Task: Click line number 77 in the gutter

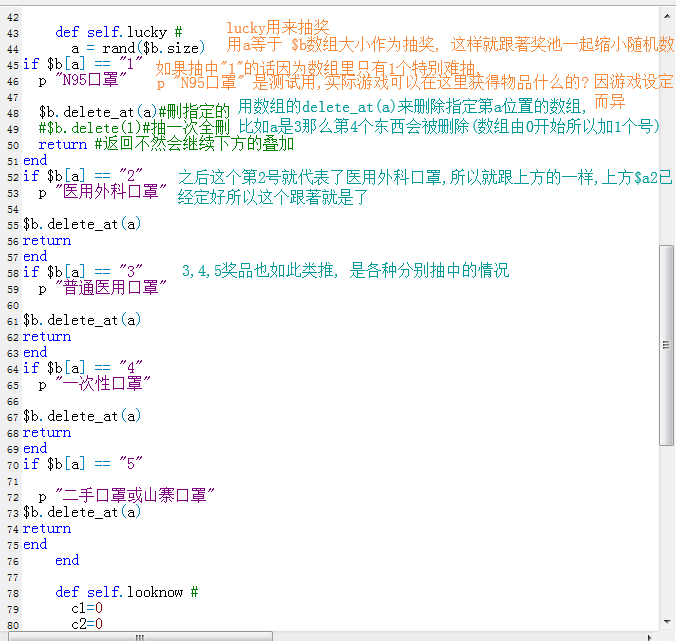Action: [x=13, y=578]
